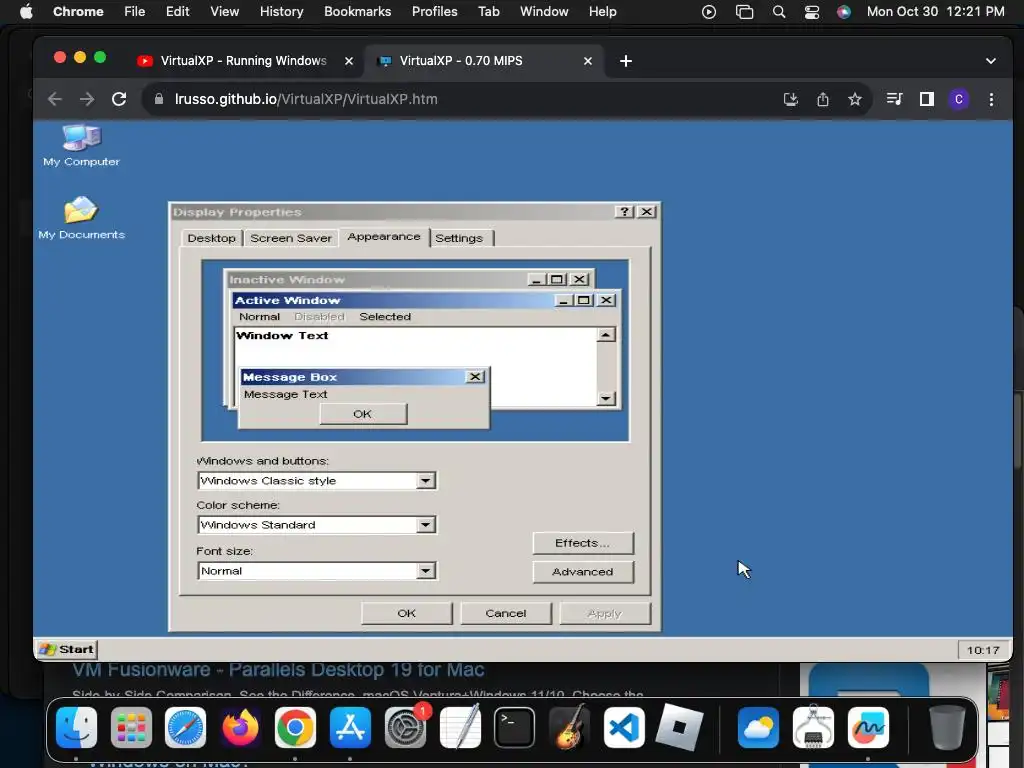1024x768 pixels.
Task: Click the Effects... button
Action: coord(583,543)
